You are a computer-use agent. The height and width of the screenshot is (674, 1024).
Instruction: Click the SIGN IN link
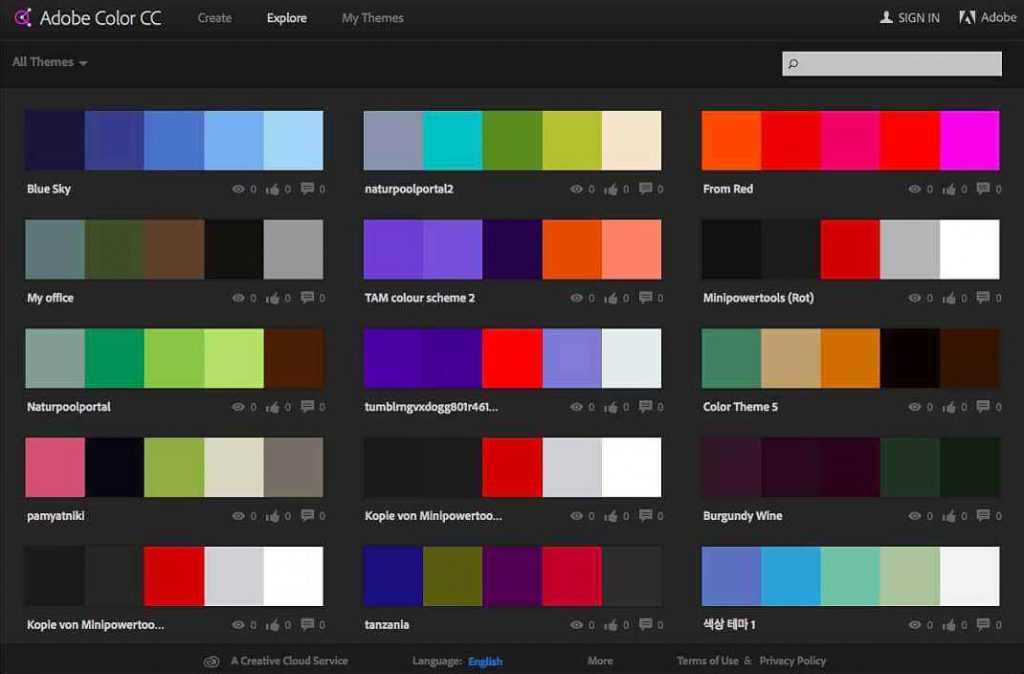click(x=909, y=18)
